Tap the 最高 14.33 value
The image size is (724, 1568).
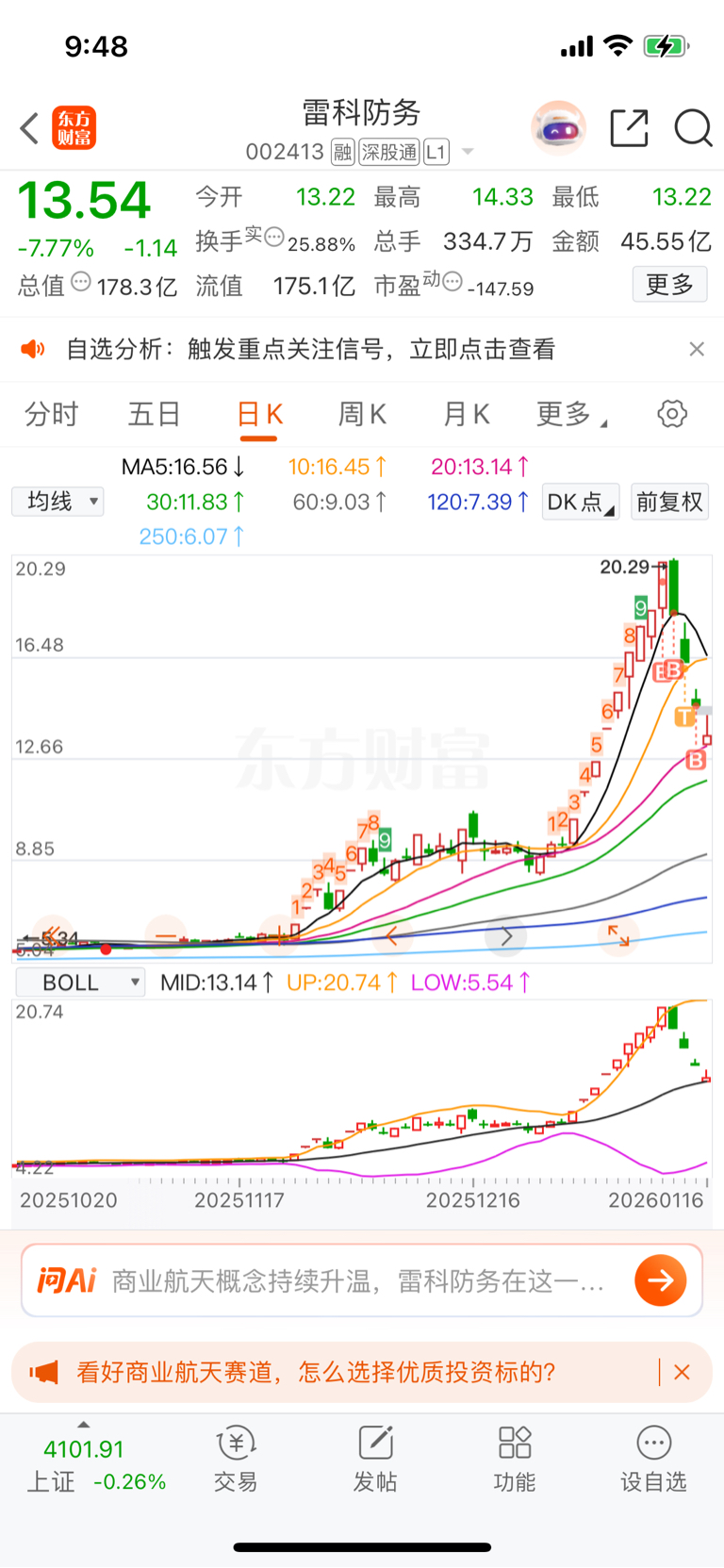(502, 197)
